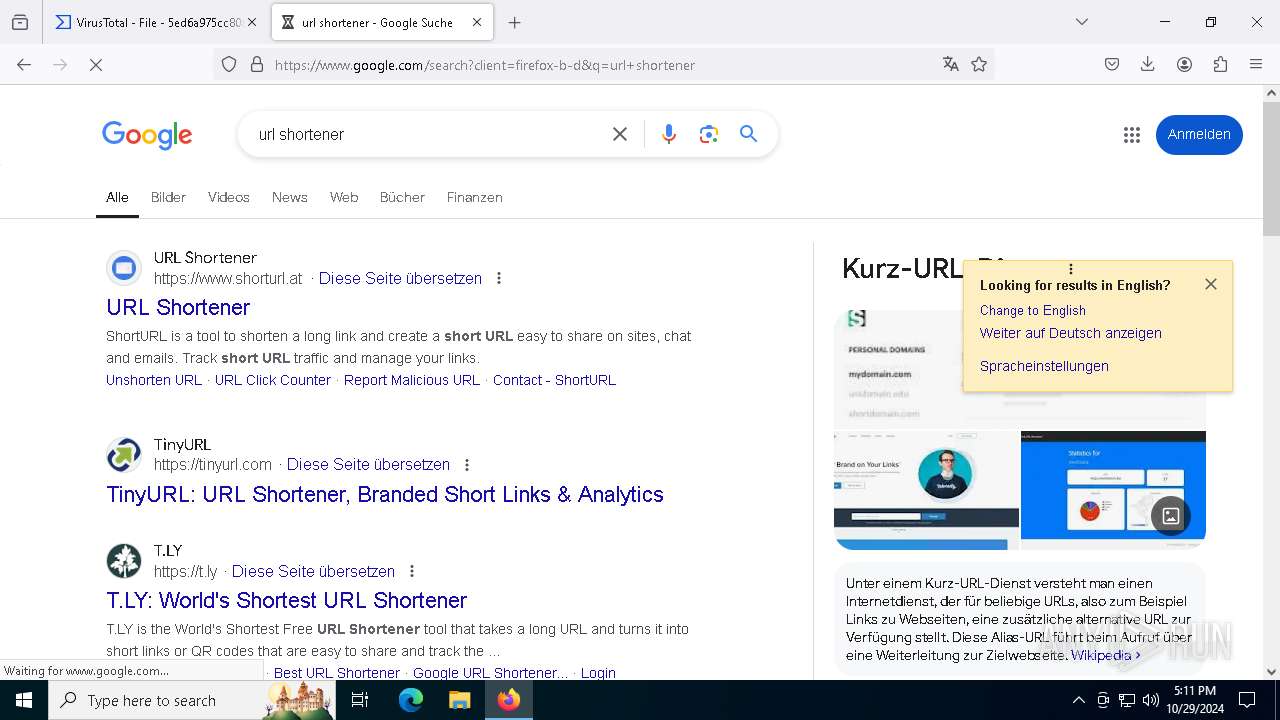The image size is (1280, 720).
Task: Save page to Pocket
Action: (x=1112, y=64)
